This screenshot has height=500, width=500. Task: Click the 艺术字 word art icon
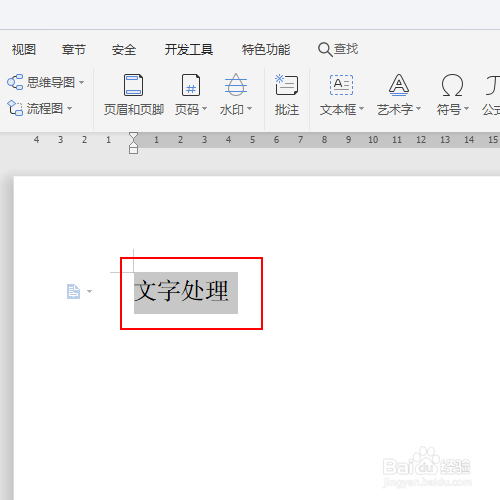tap(399, 85)
